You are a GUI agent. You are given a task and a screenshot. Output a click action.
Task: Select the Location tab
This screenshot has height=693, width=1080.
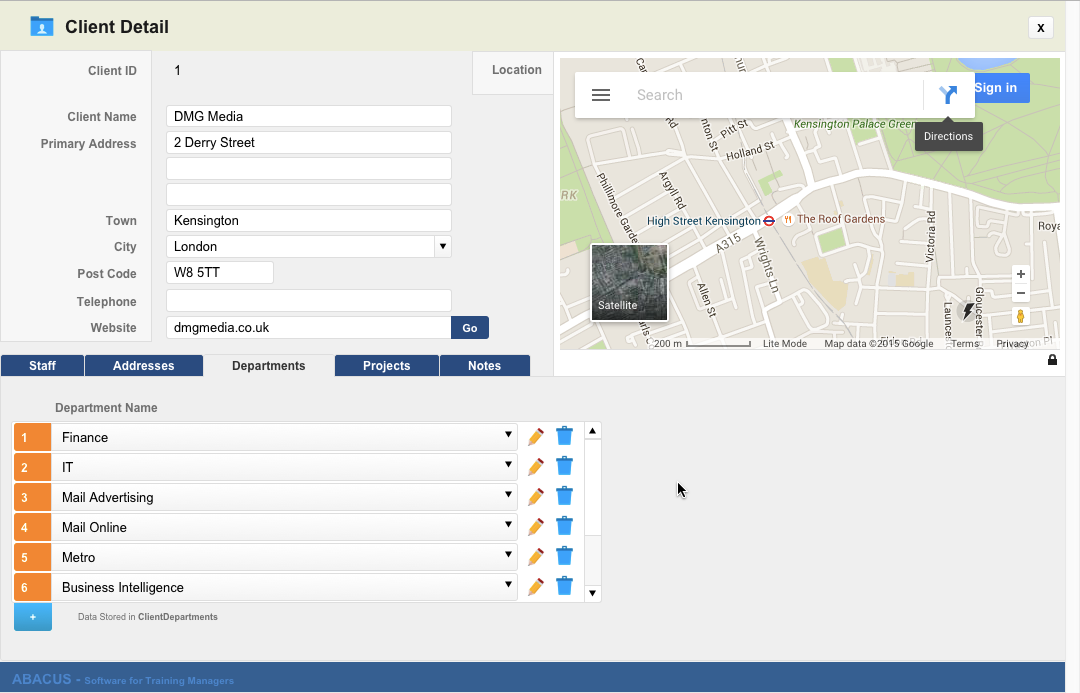click(514, 72)
